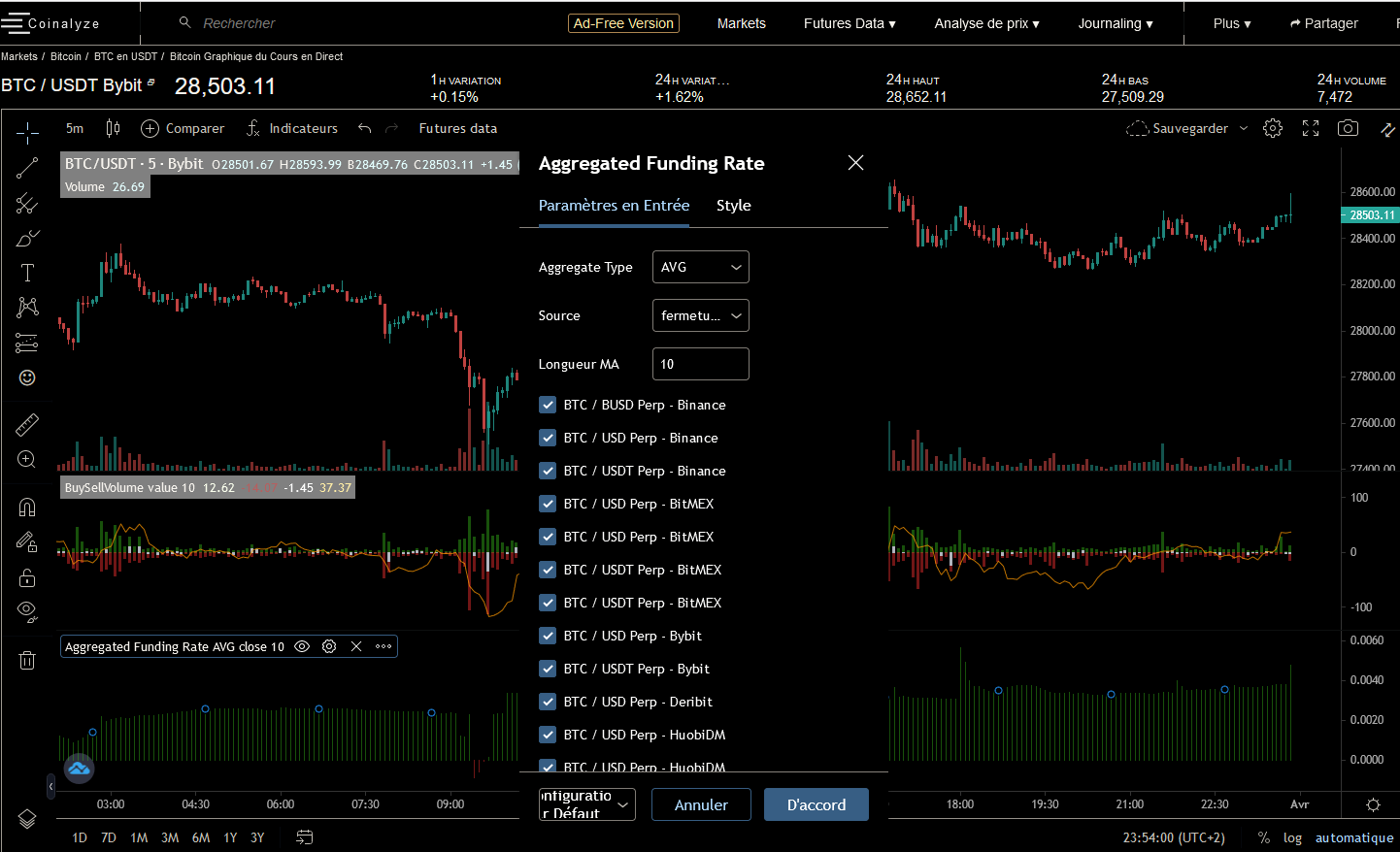Uncheck BTC / USD Perp - Binance
Viewport: 1400px width, 852px height.
coord(548,438)
